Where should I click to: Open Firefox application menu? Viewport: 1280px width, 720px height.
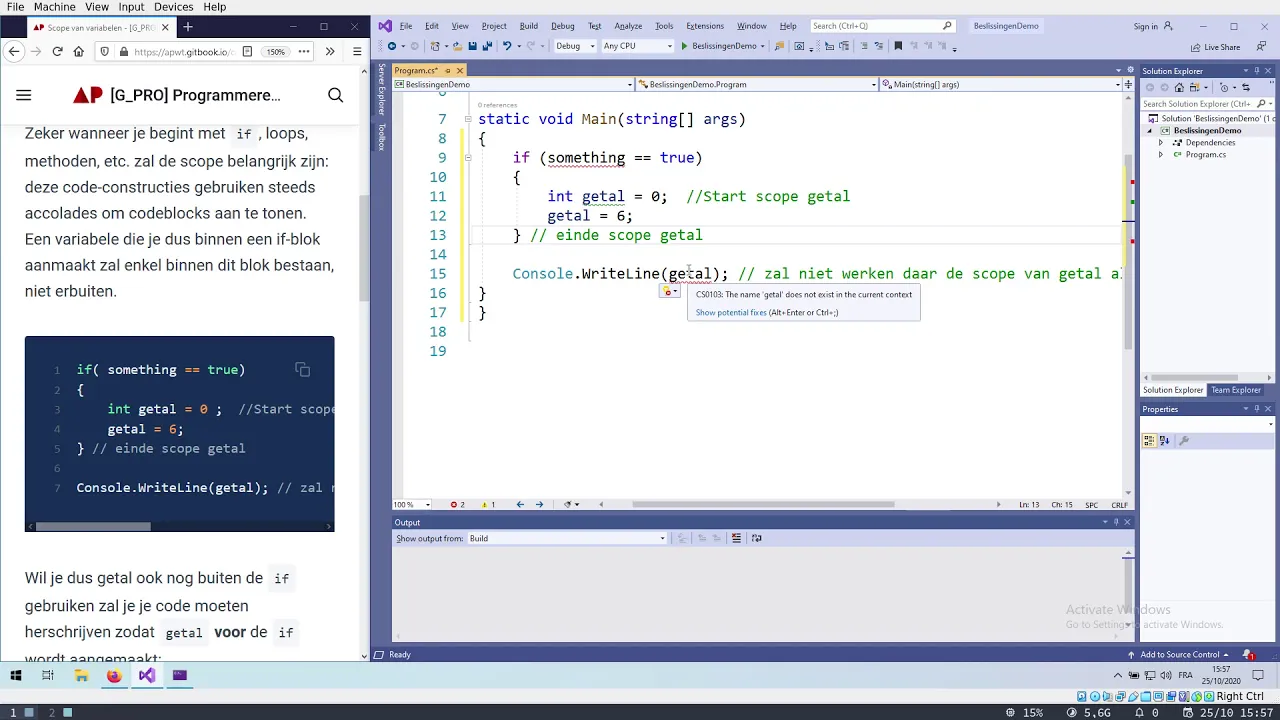(x=357, y=52)
